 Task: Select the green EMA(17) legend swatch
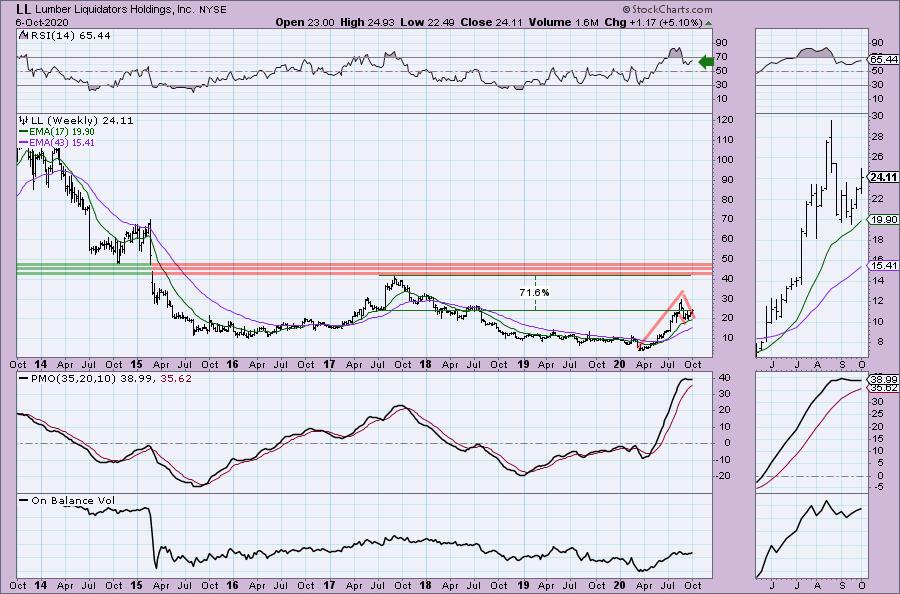[24, 131]
